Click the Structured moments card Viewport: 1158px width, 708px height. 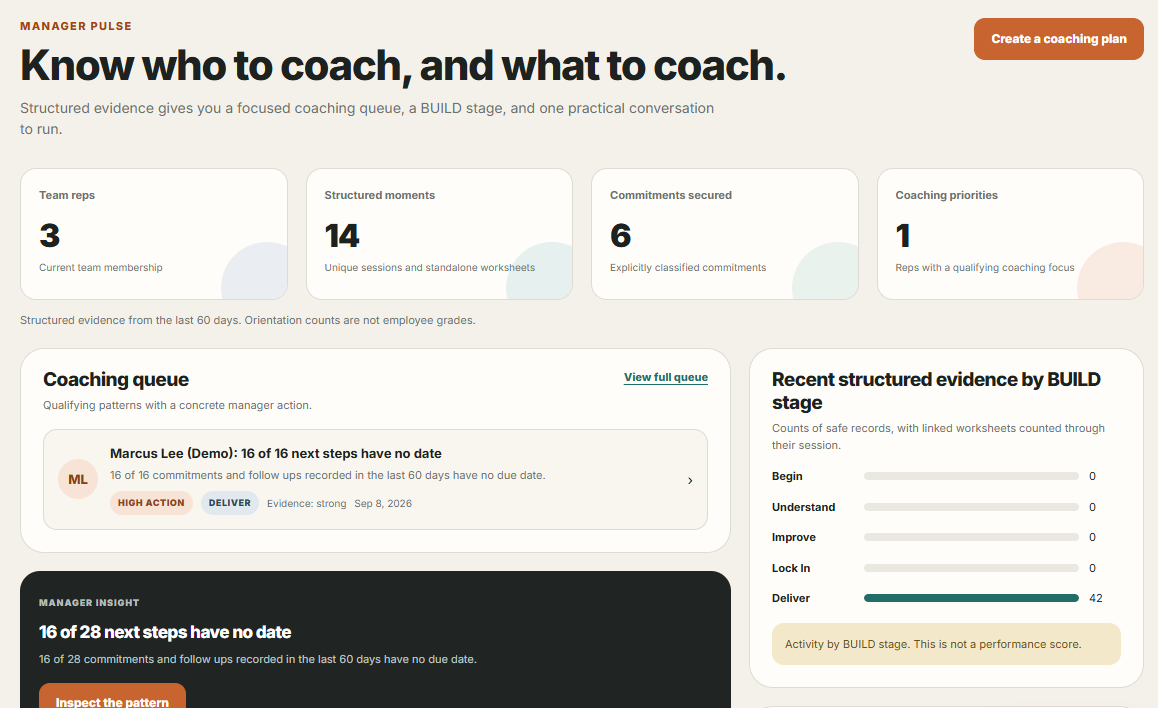439,234
